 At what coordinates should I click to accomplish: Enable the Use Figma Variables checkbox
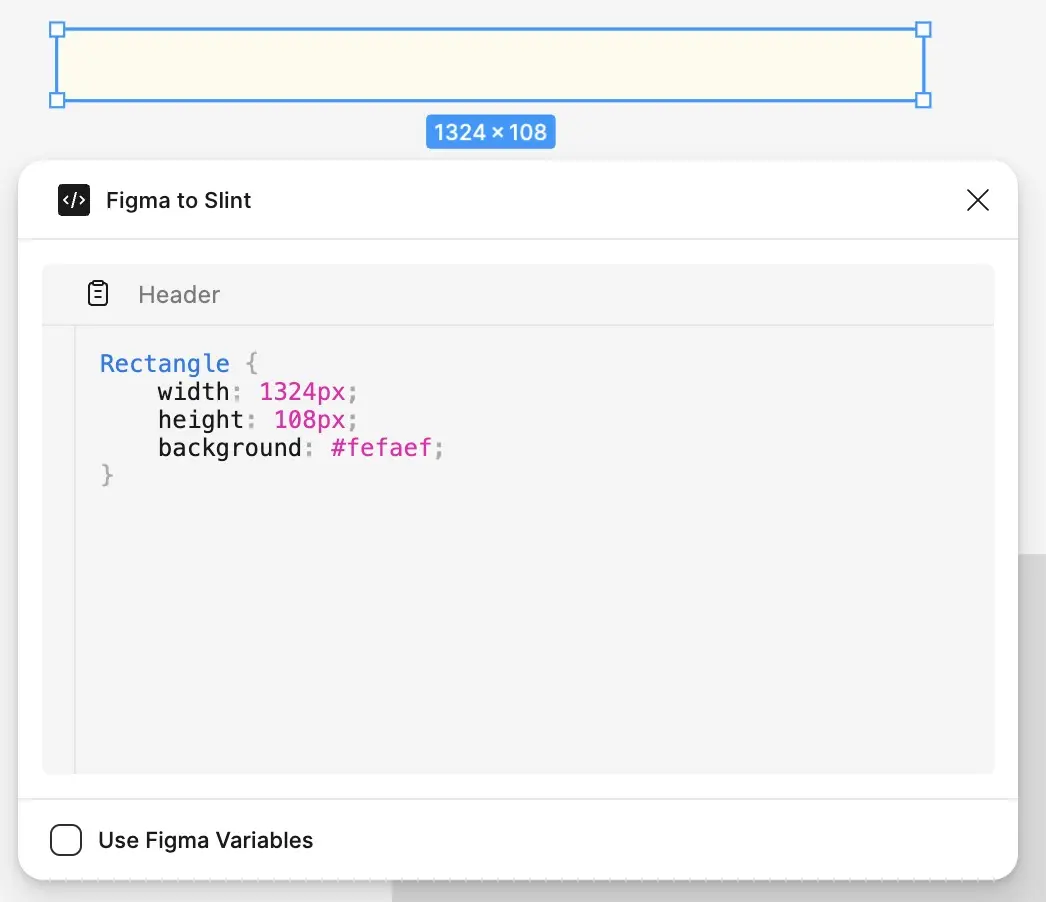click(x=66, y=840)
